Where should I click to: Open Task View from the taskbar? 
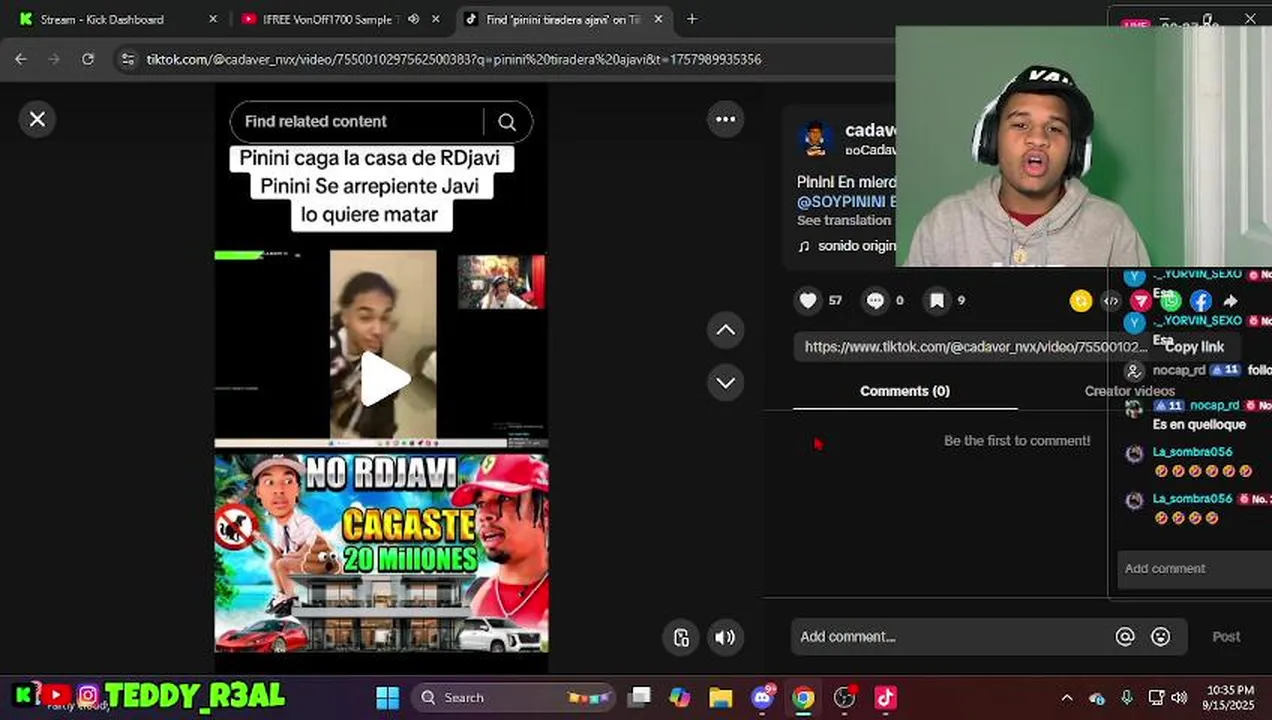click(x=639, y=698)
